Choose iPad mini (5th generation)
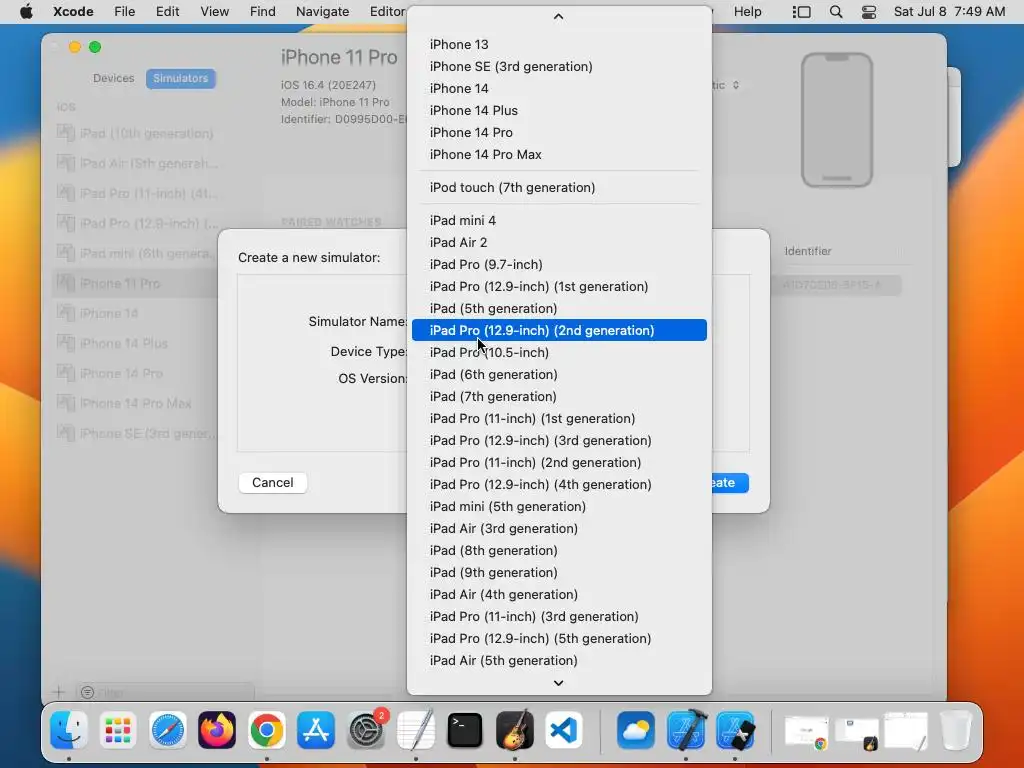This screenshot has width=1024, height=768. (559, 507)
